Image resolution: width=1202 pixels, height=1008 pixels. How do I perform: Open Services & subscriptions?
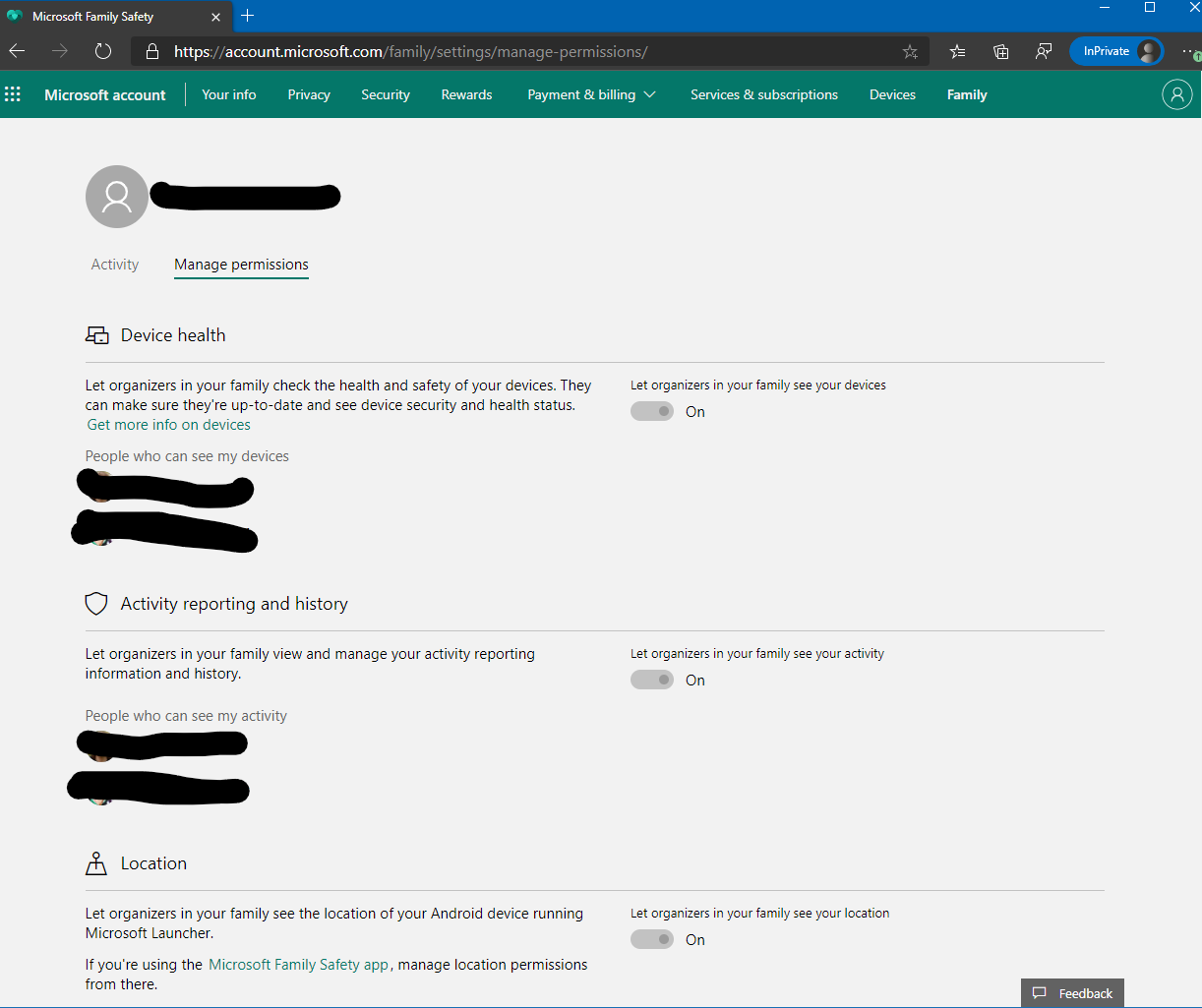click(764, 94)
